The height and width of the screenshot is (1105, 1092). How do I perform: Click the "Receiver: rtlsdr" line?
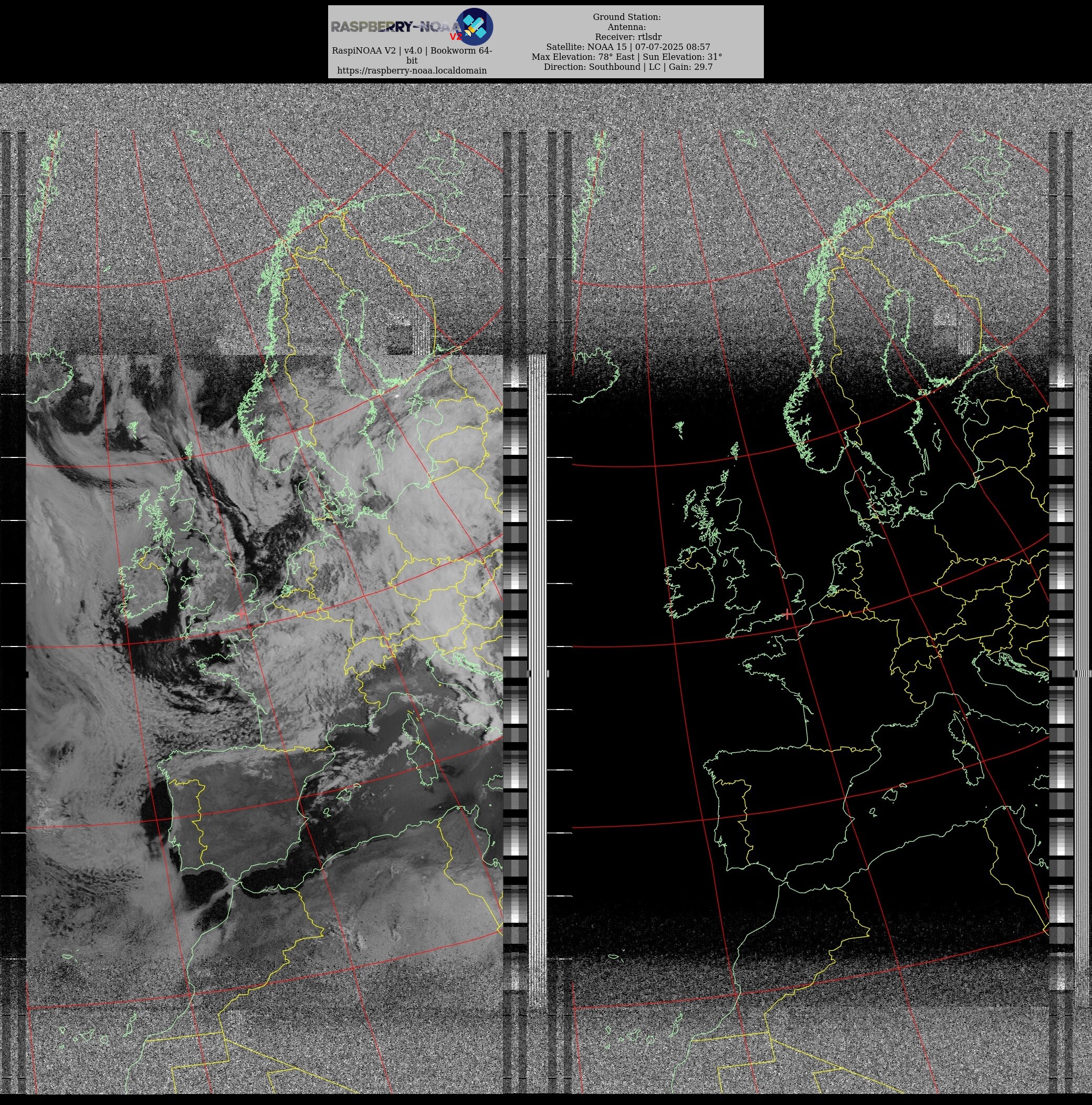point(628,37)
